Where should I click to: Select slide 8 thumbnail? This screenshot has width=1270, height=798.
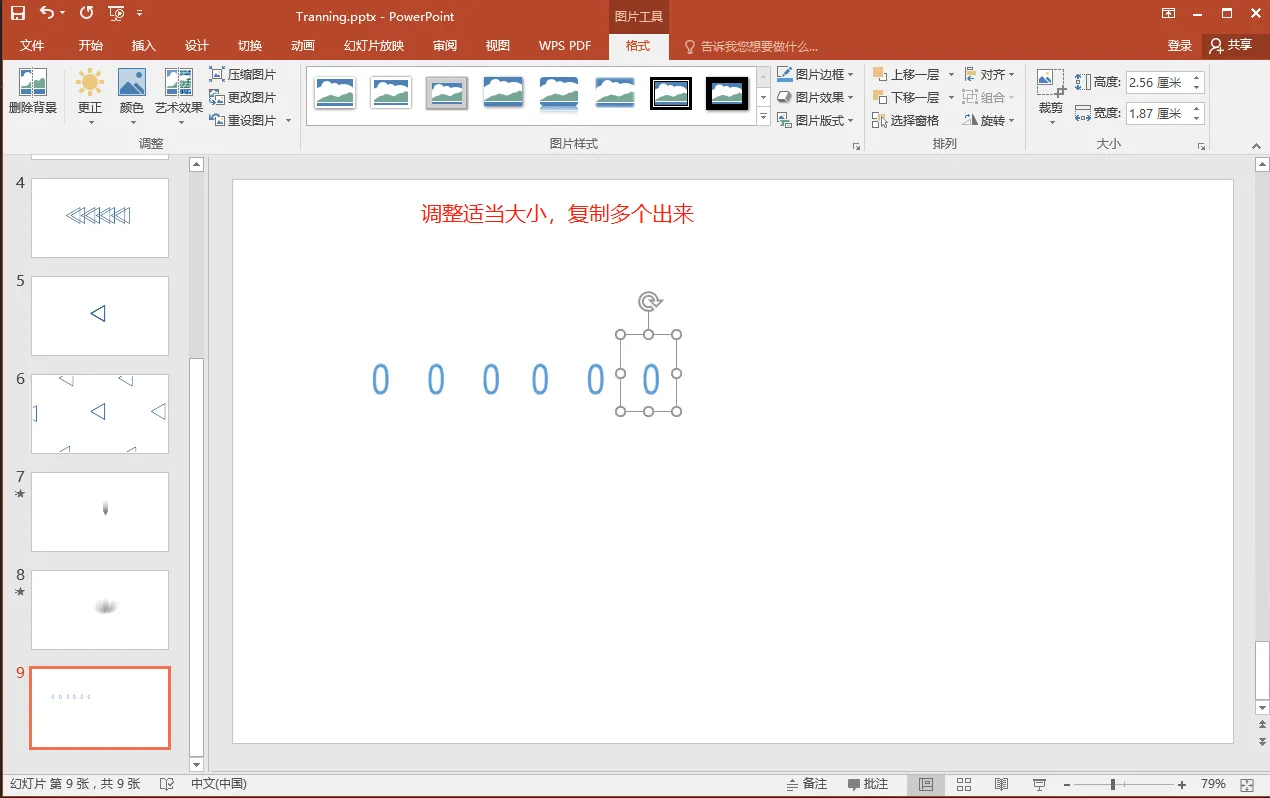(100, 609)
